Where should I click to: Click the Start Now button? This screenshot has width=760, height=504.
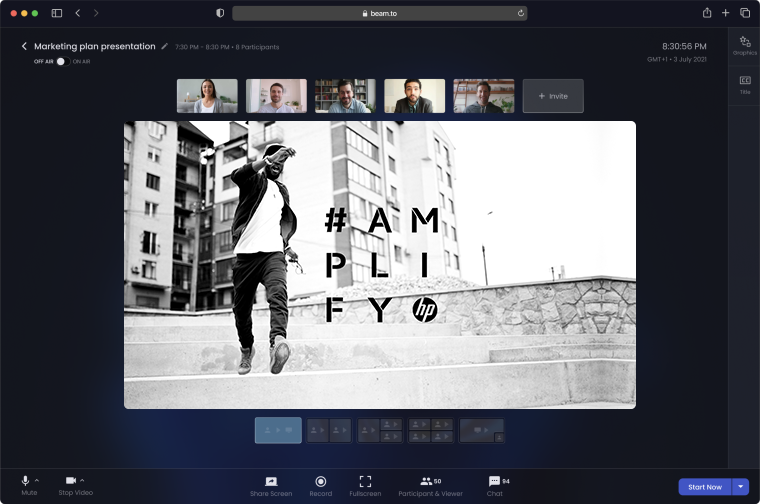pos(705,487)
